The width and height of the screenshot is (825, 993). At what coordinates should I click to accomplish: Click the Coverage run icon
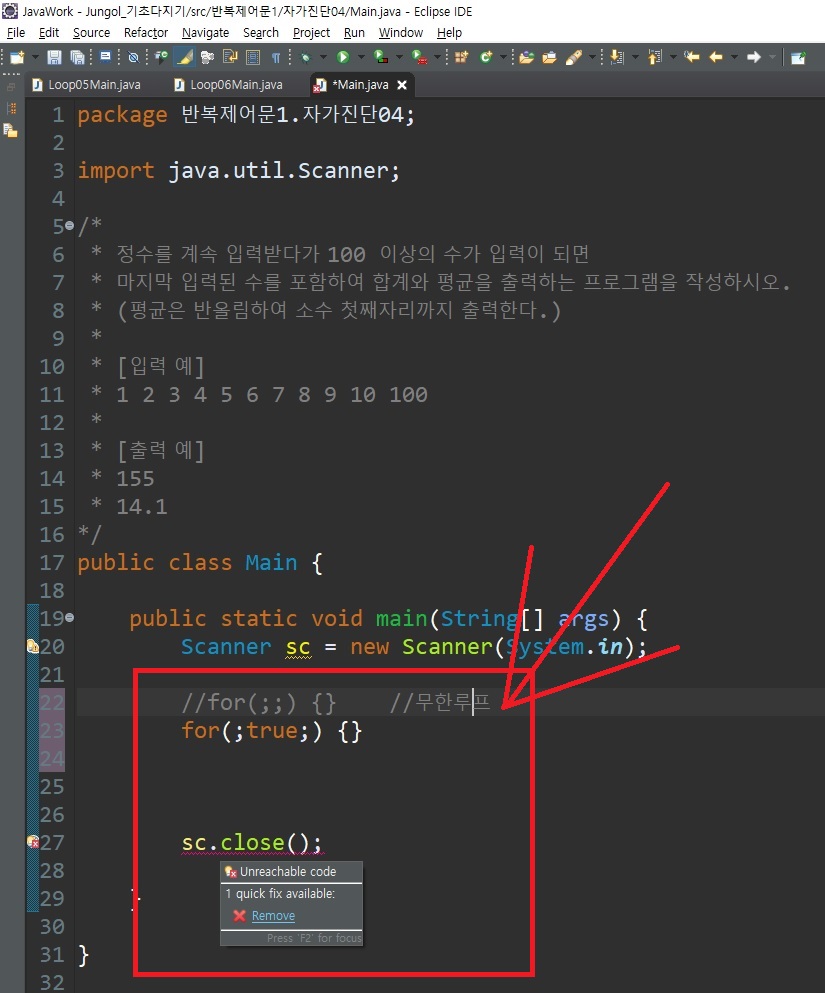click(x=381, y=58)
